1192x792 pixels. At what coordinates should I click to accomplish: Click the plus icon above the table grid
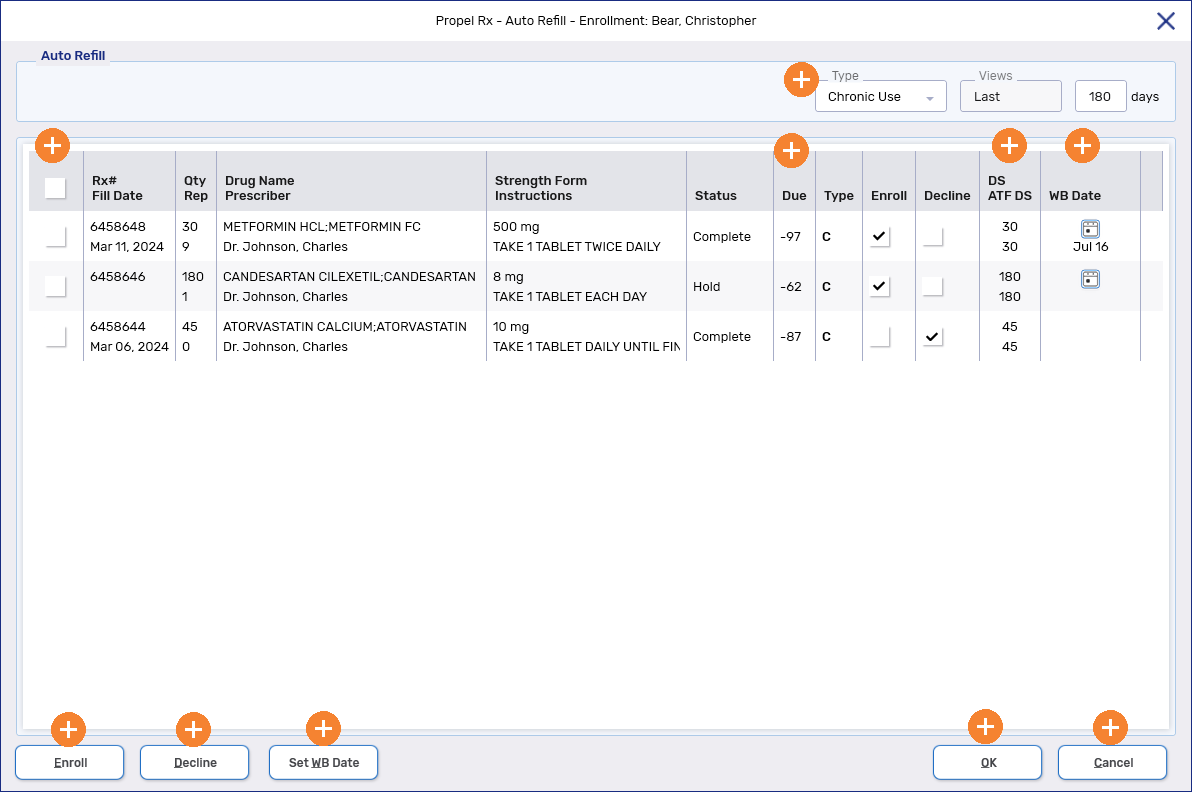point(52,145)
